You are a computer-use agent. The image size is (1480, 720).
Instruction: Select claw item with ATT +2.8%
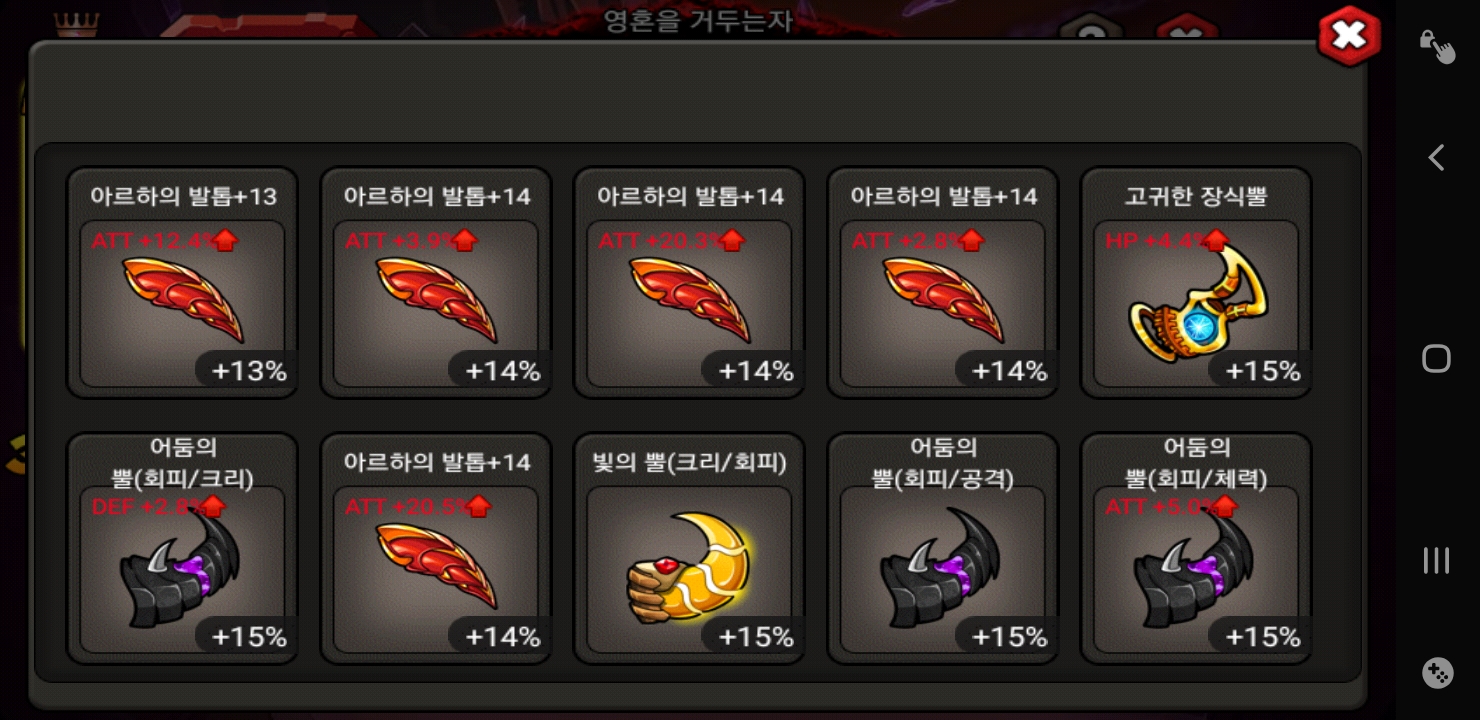943,283
